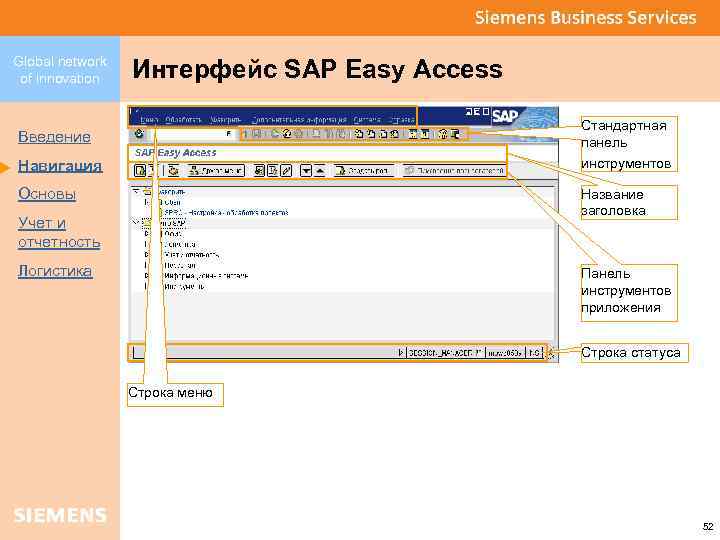Open the Избранное menu
Screen dimensions: 720x540
225,119
